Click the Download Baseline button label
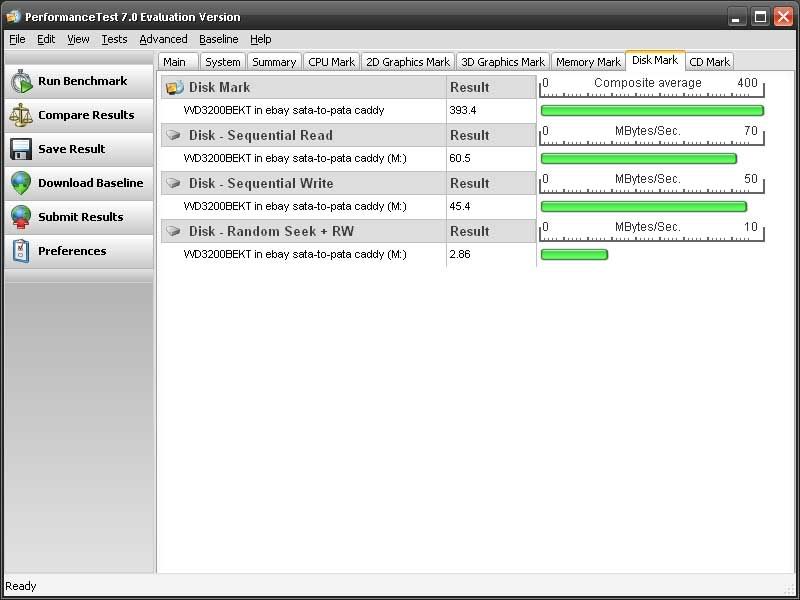 coord(91,183)
